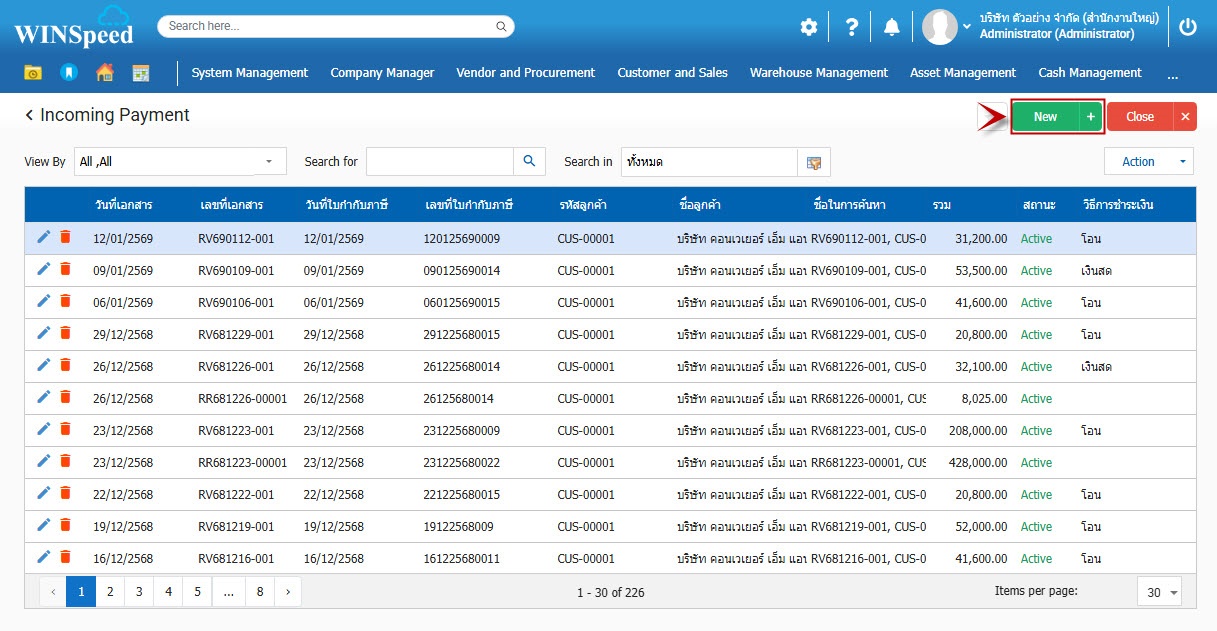Click the green New button
Screen dimensions: 1217x631
(x=1045, y=117)
